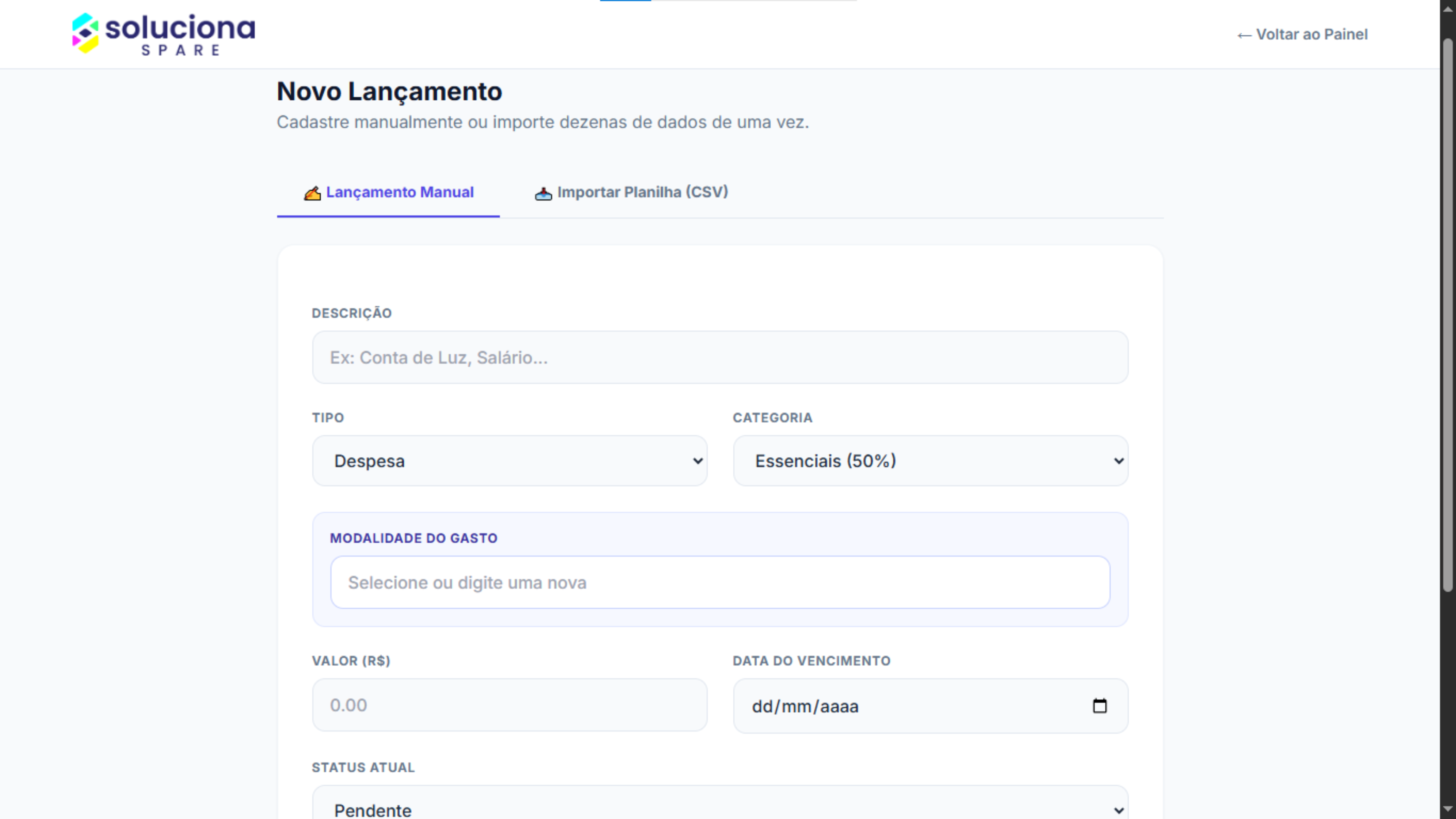Image resolution: width=1456 pixels, height=819 pixels.
Task: Click the Valor (R$) input field
Action: pos(509,705)
